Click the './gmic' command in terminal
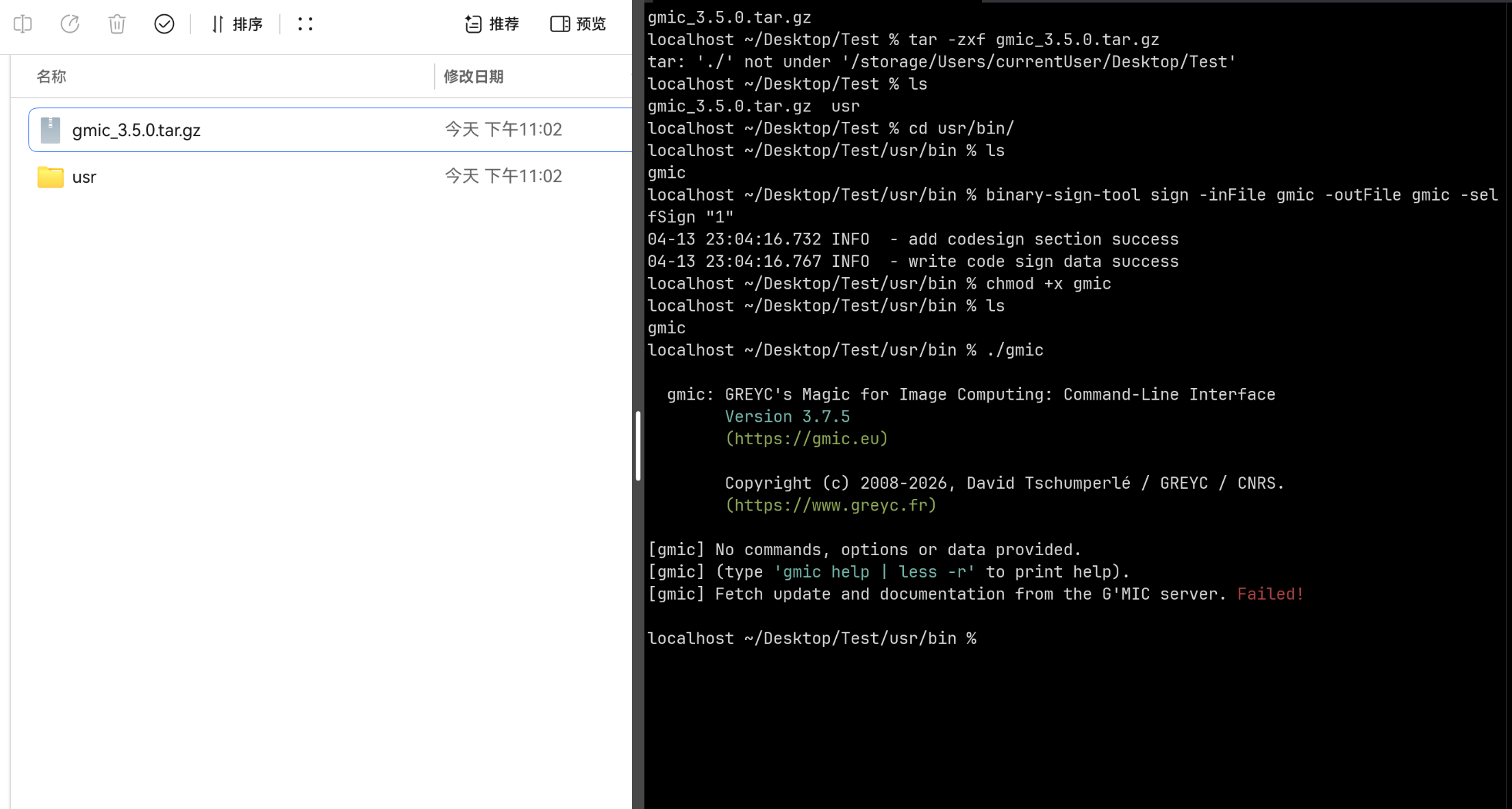The height and width of the screenshot is (809, 1512). [1015, 350]
